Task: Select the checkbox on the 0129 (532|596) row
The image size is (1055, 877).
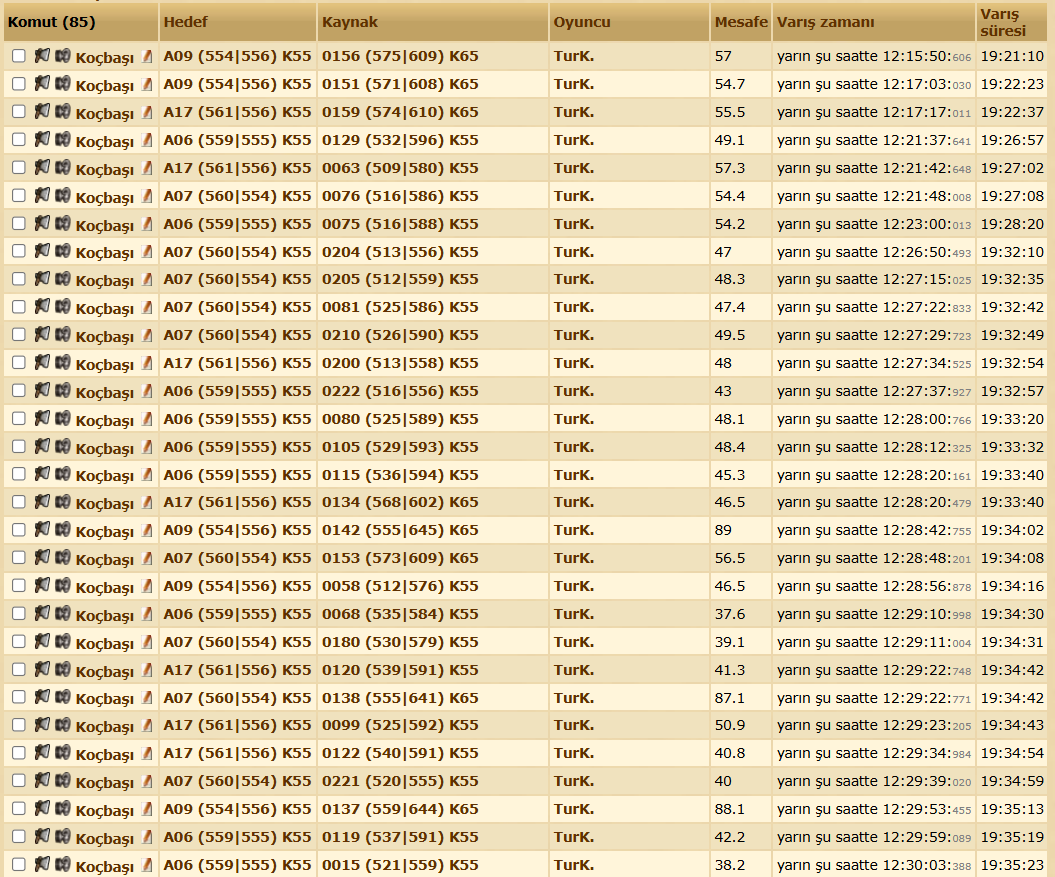Action: point(19,140)
